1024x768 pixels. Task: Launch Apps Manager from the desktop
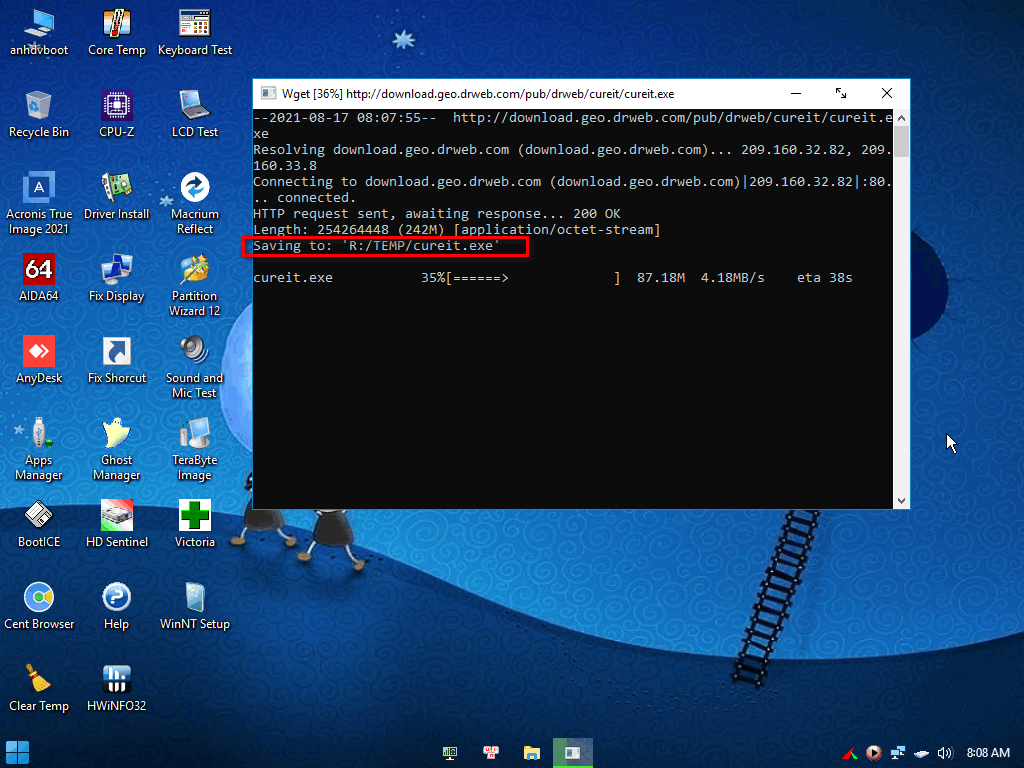point(39,449)
